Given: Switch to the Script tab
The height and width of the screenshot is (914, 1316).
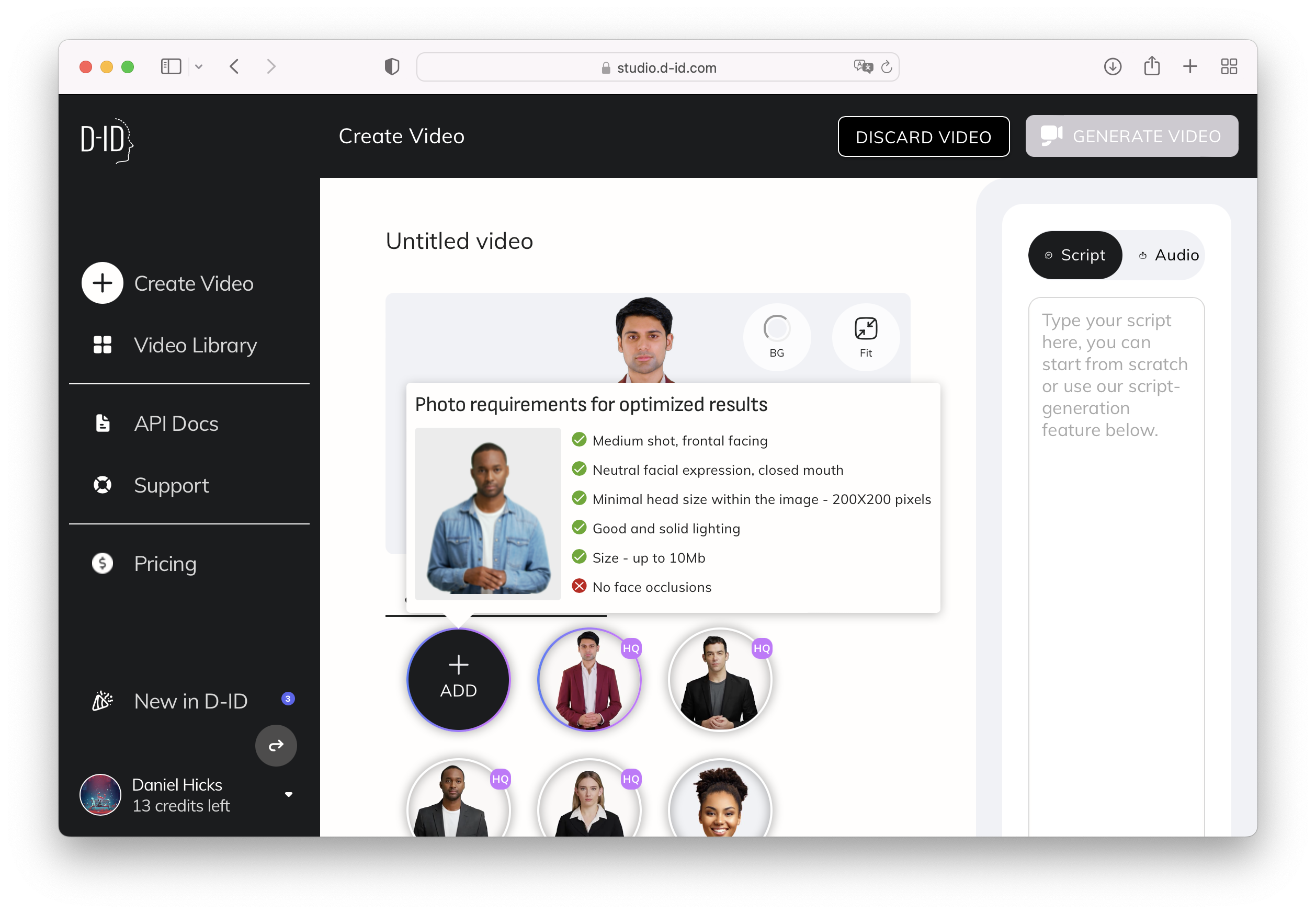Looking at the screenshot, I should point(1074,255).
